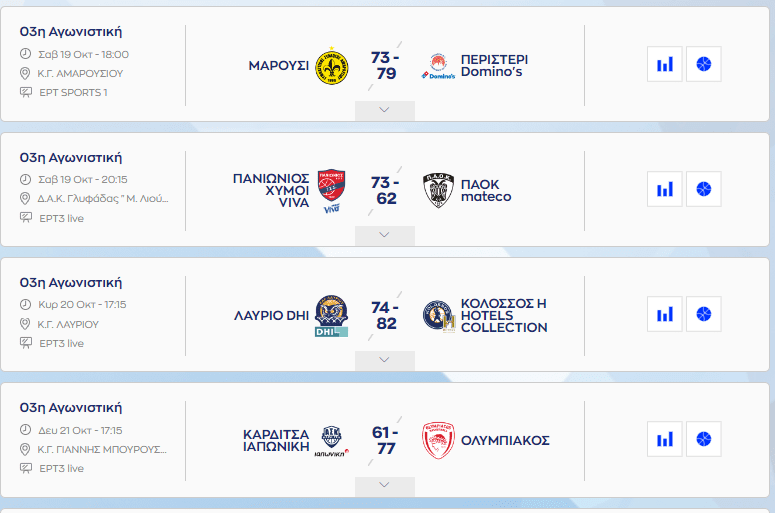Viewport: 775px width, 513px height.
Task: Click basketball icon for Lavrio vs Kolossos game
Action: tap(704, 314)
